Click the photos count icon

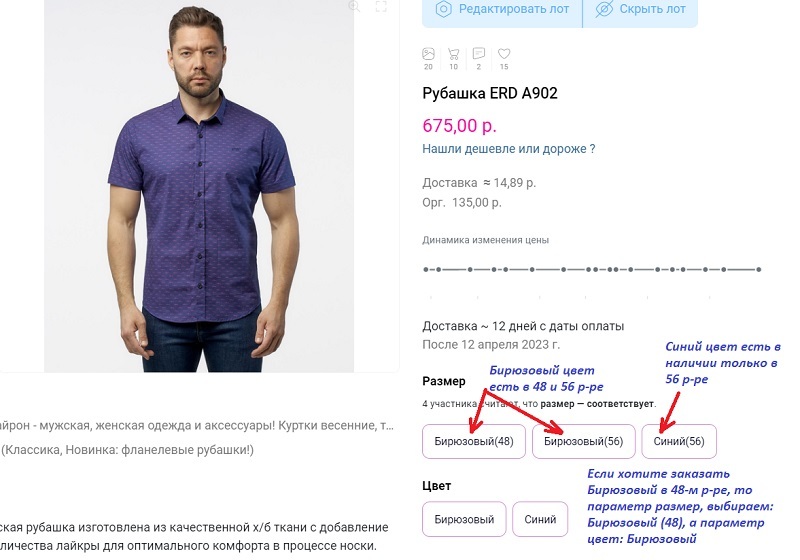(428, 53)
